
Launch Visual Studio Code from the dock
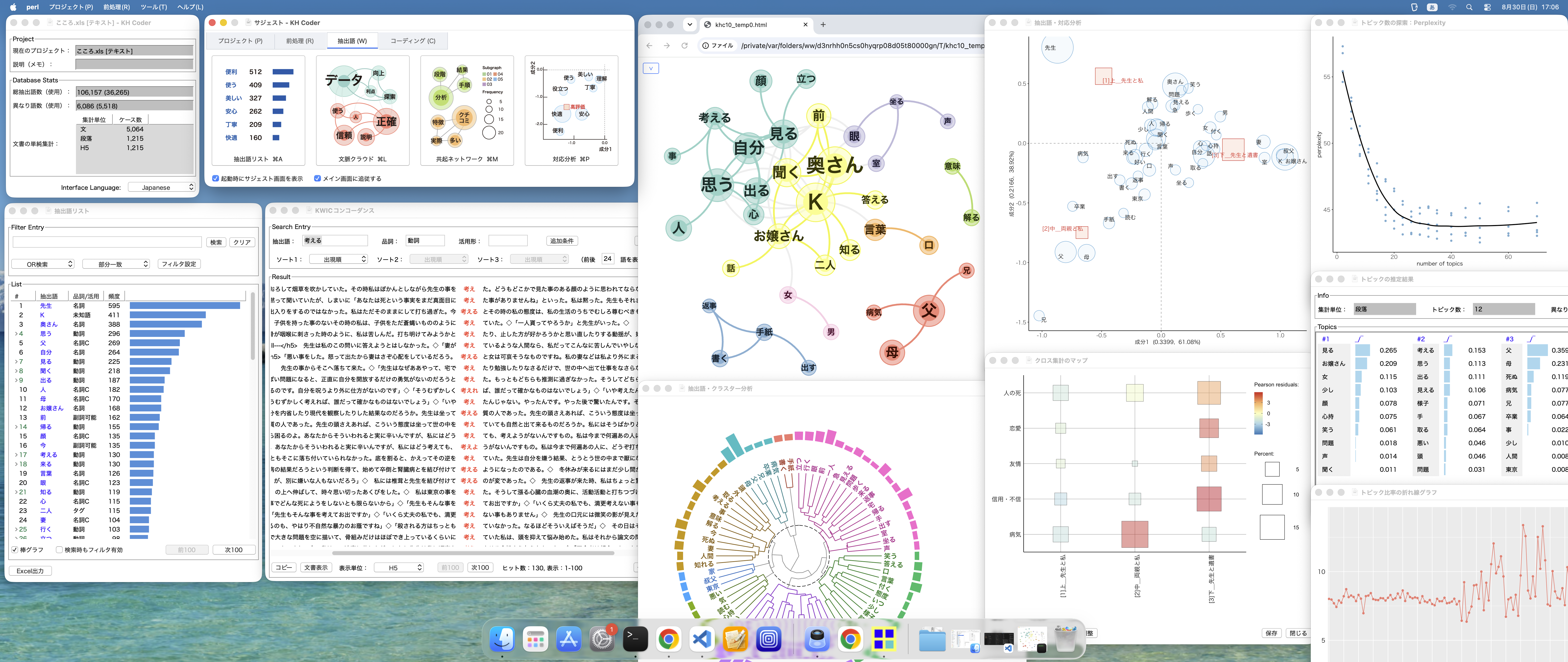(x=702, y=639)
